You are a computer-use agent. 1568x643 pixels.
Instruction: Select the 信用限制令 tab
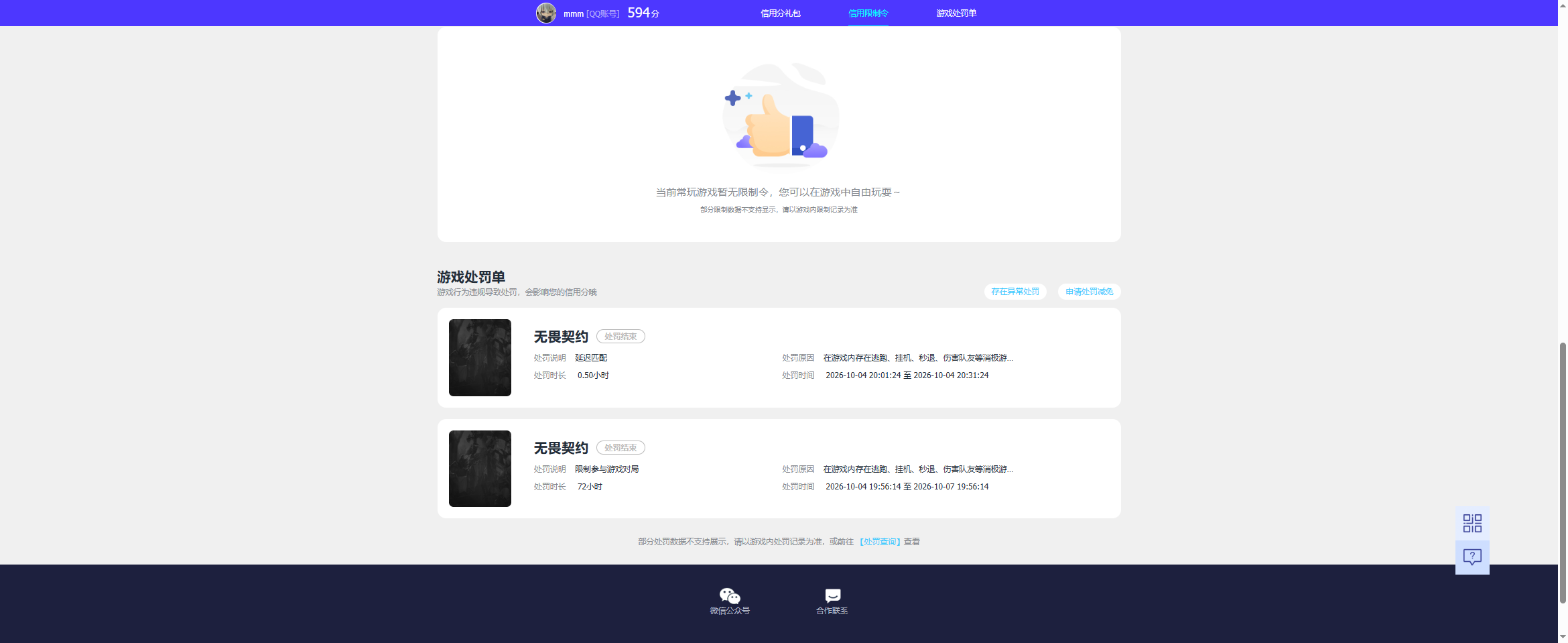tap(868, 13)
